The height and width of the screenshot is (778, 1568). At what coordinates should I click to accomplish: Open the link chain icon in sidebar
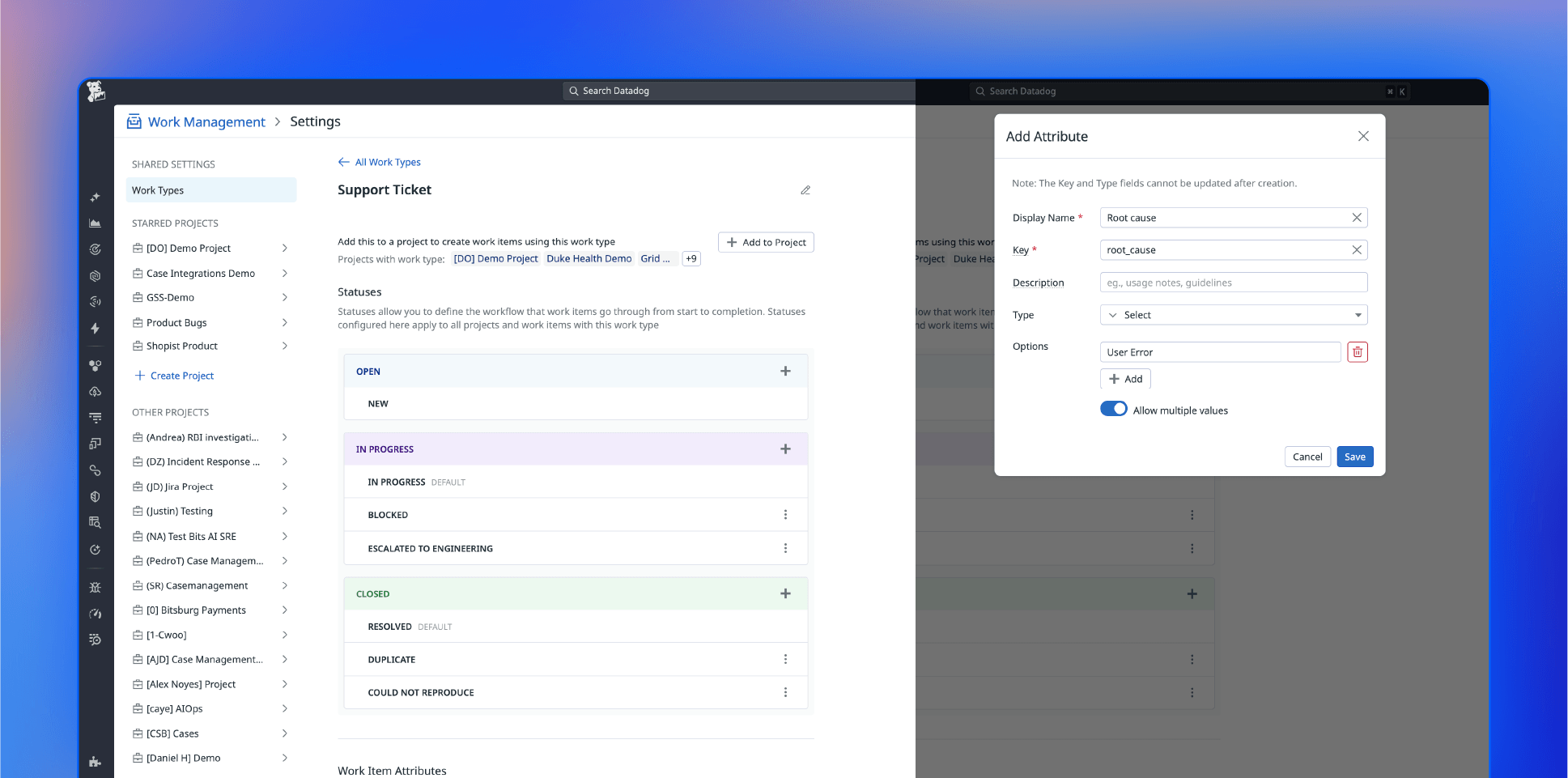click(95, 470)
